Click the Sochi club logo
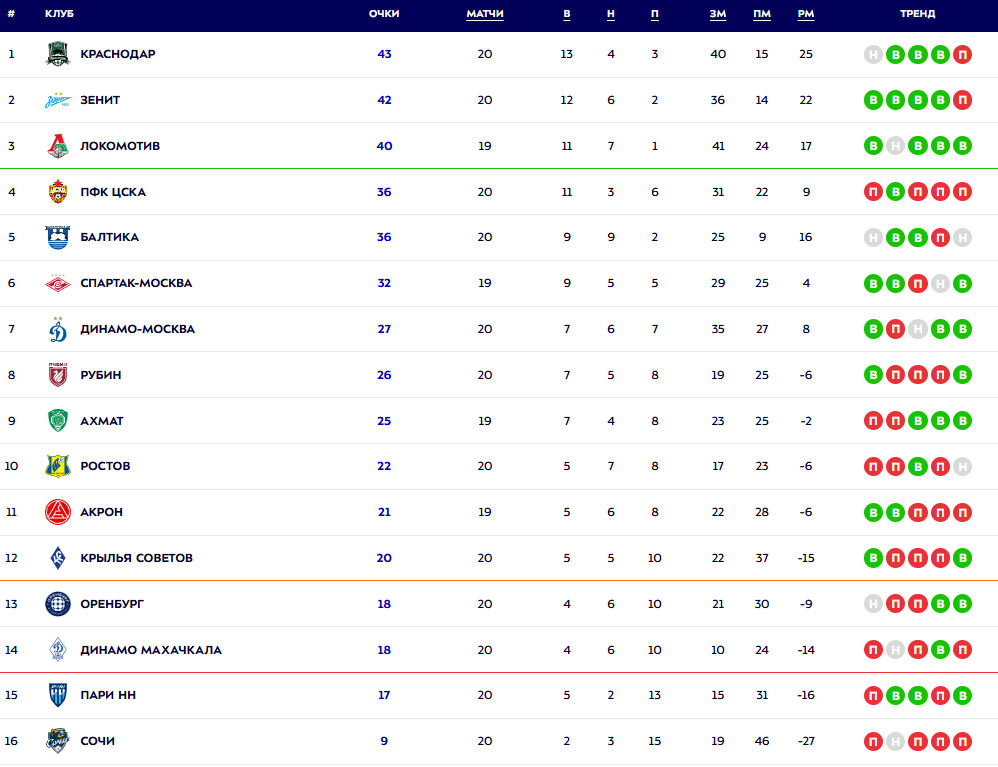The height and width of the screenshot is (767, 998). 58,741
